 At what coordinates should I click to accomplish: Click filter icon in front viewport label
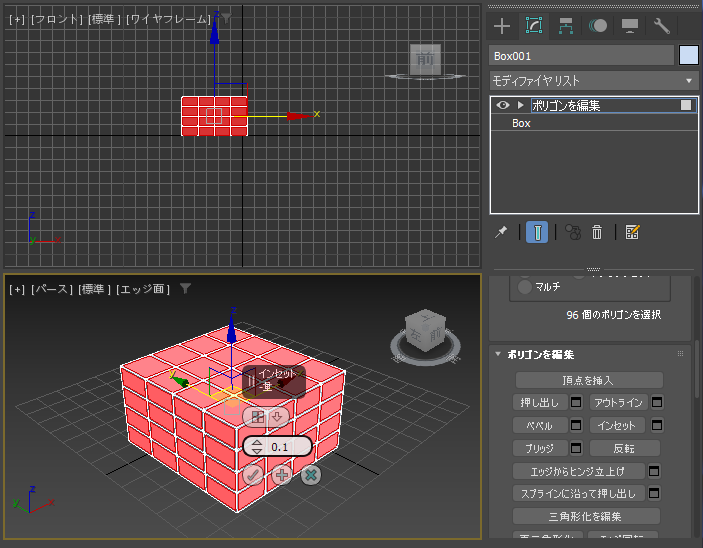coord(226,18)
